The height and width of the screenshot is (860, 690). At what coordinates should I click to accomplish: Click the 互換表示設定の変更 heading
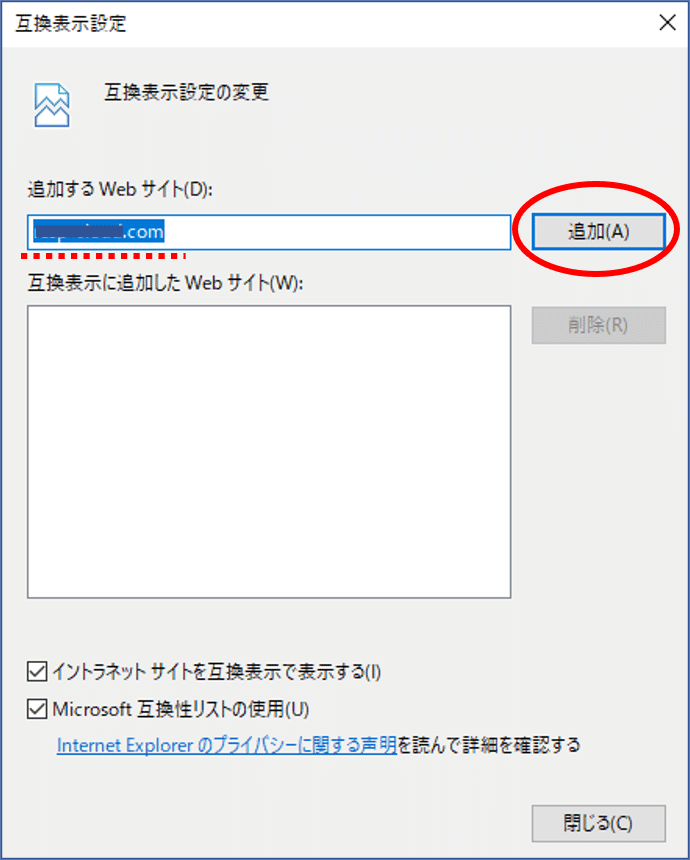point(186,92)
